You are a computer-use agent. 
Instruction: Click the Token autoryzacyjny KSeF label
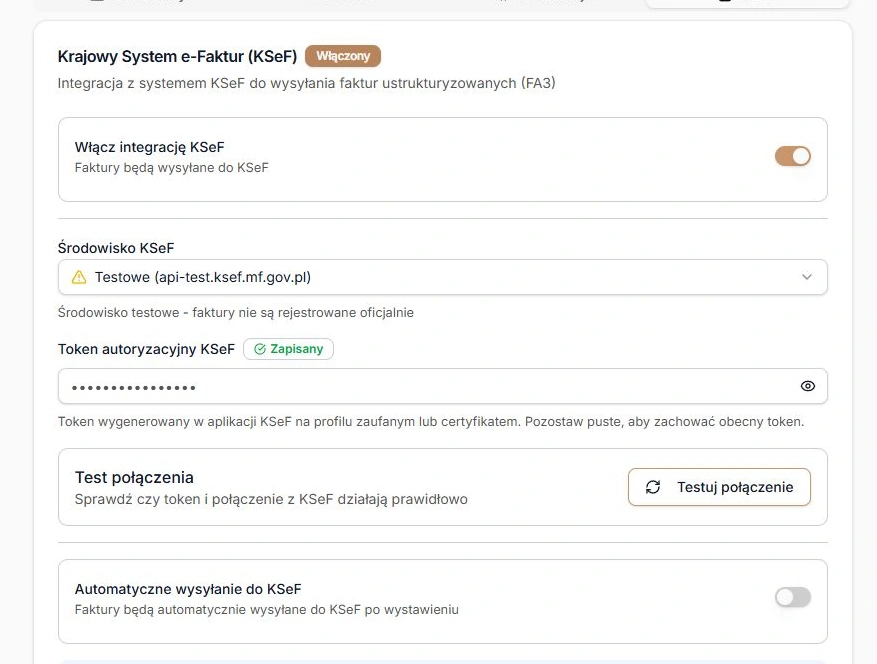(x=146, y=349)
